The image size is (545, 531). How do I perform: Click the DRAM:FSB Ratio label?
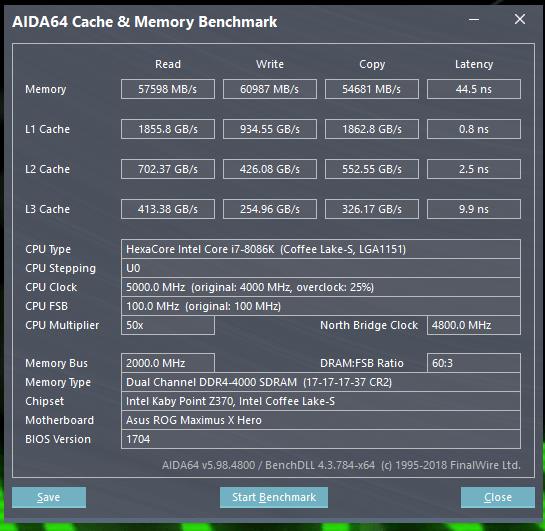pyautogui.click(x=361, y=363)
